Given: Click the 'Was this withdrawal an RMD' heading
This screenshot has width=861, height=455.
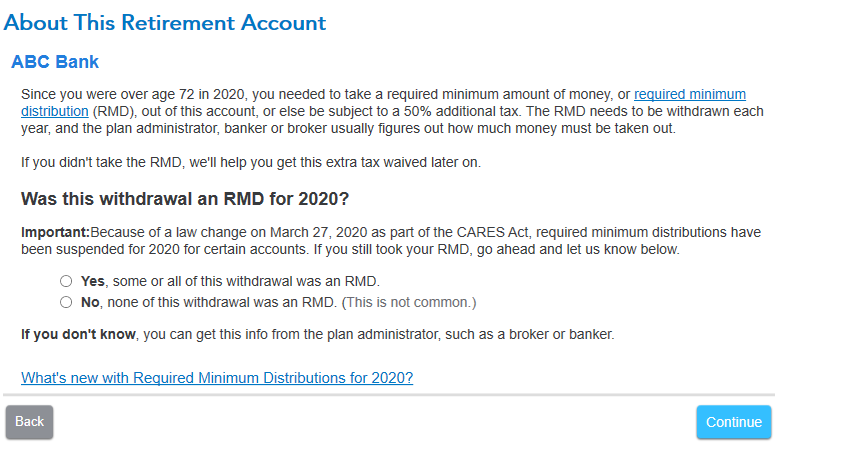Looking at the screenshot, I should [185, 198].
